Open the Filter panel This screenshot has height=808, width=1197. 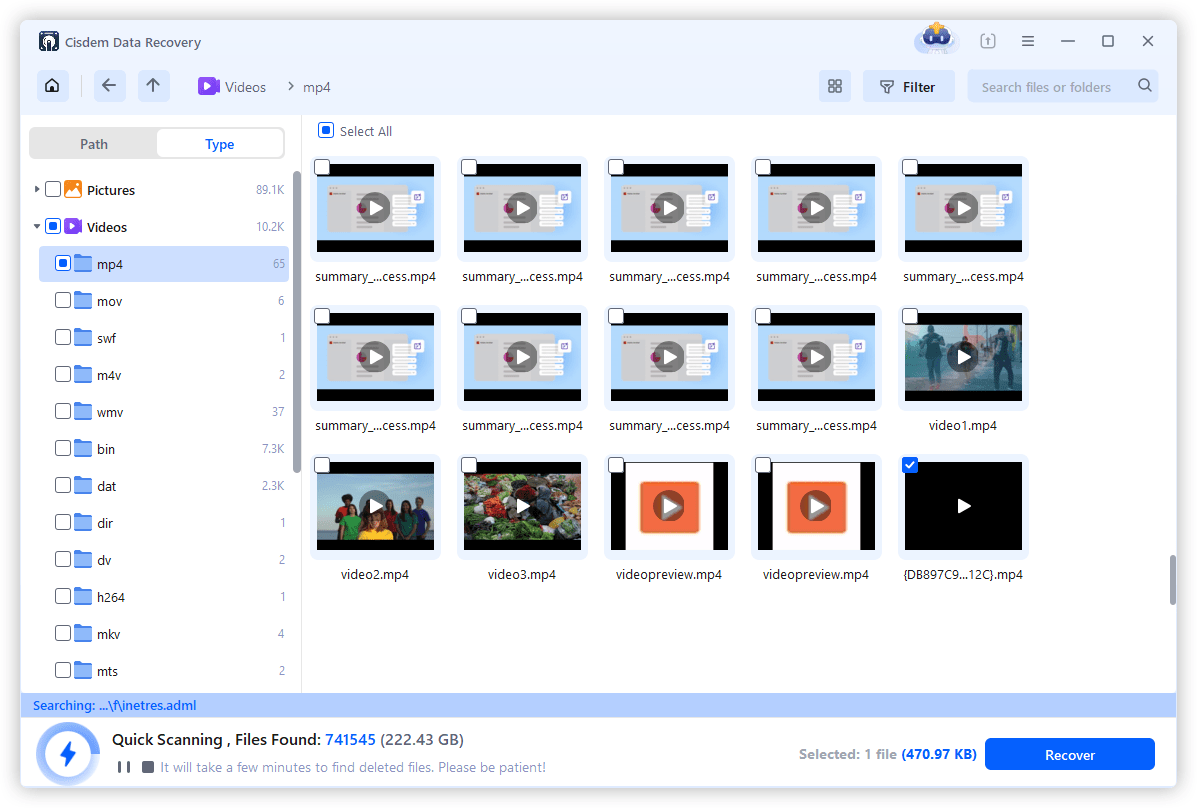[908, 86]
